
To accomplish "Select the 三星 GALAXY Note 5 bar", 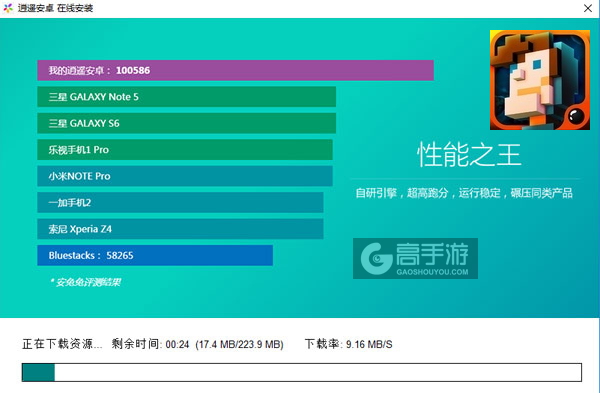I will point(186,97).
